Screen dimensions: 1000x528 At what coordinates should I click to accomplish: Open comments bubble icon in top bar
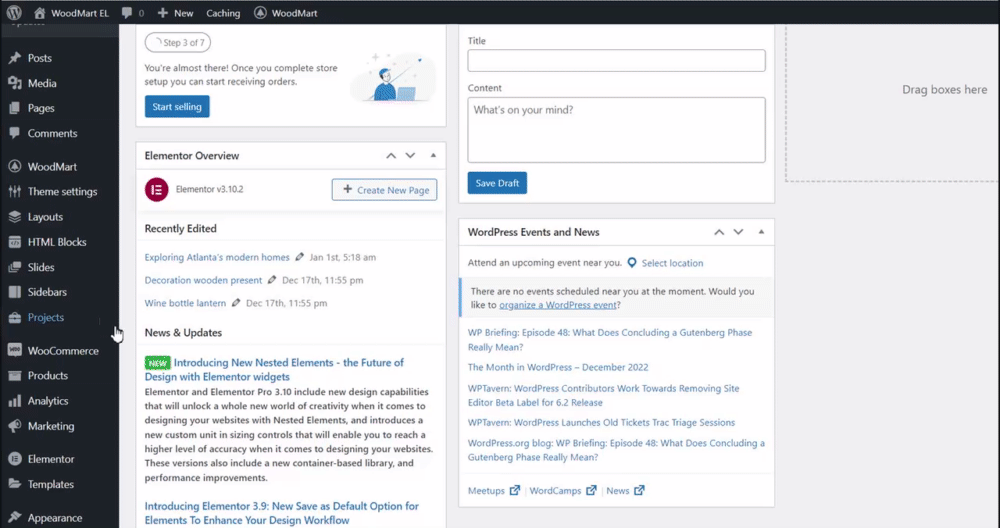click(127, 13)
